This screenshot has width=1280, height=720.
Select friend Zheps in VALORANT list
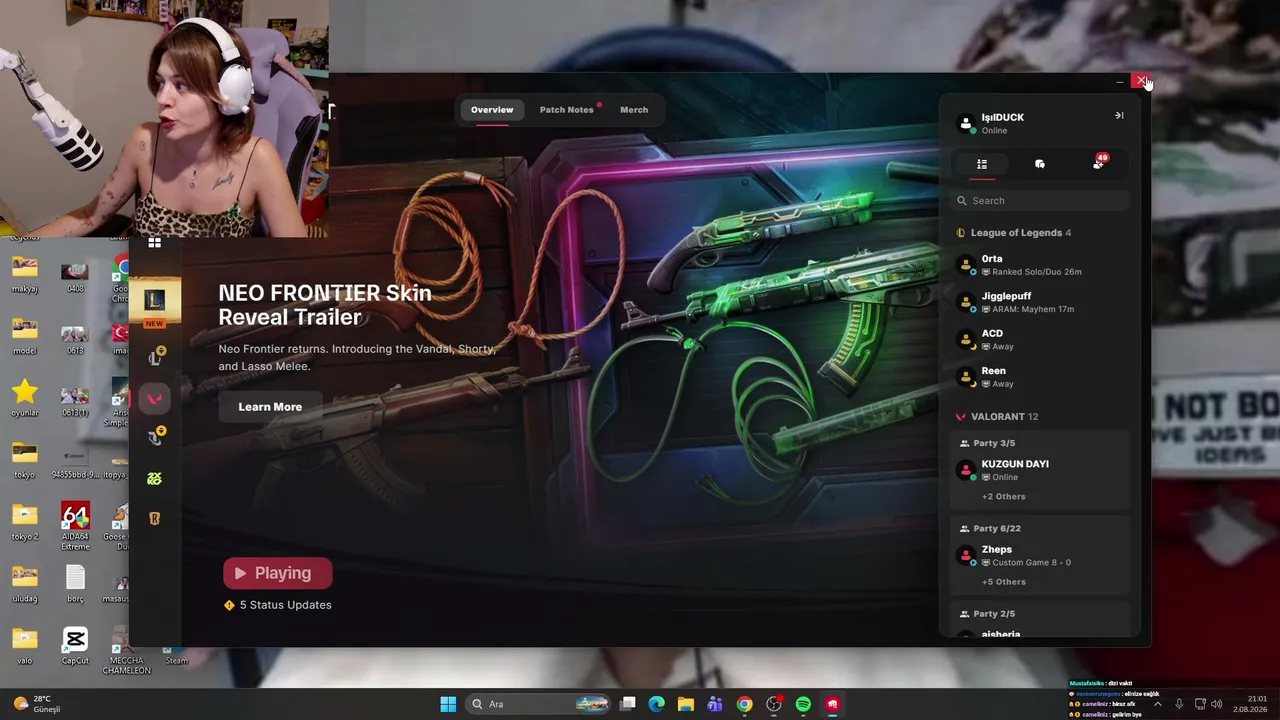pos(1040,556)
